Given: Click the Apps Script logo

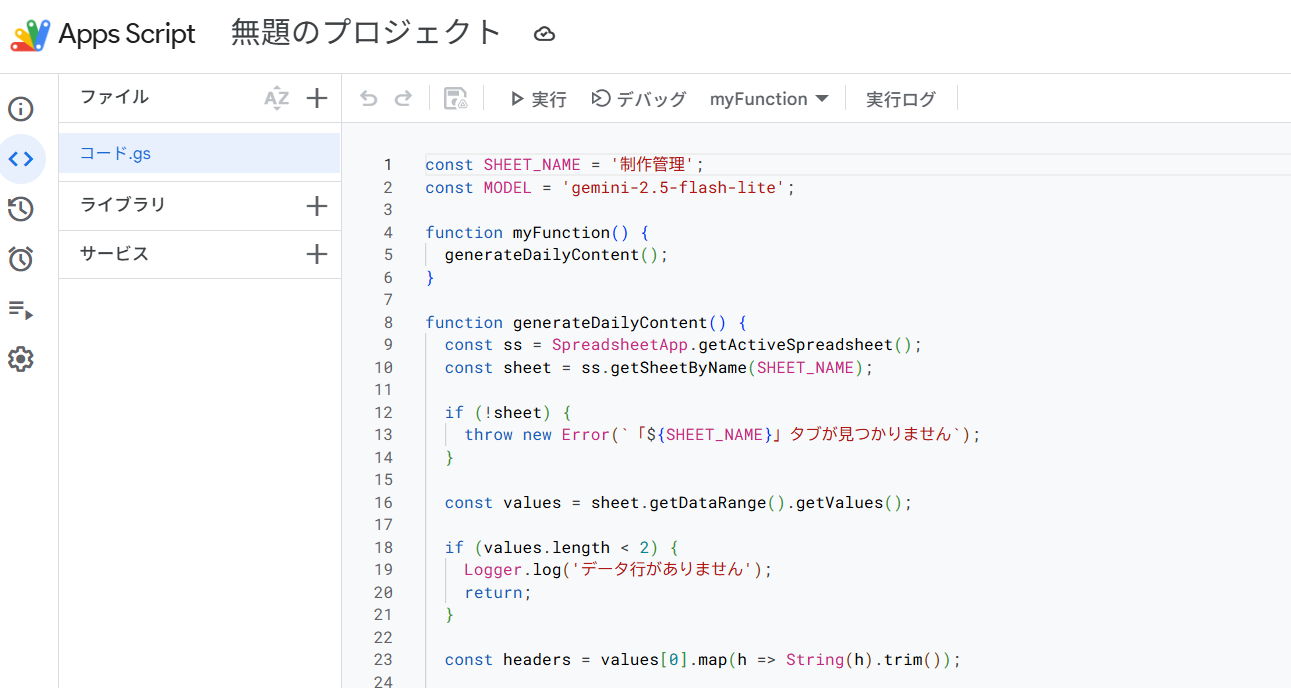Looking at the screenshot, I should [x=30, y=34].
